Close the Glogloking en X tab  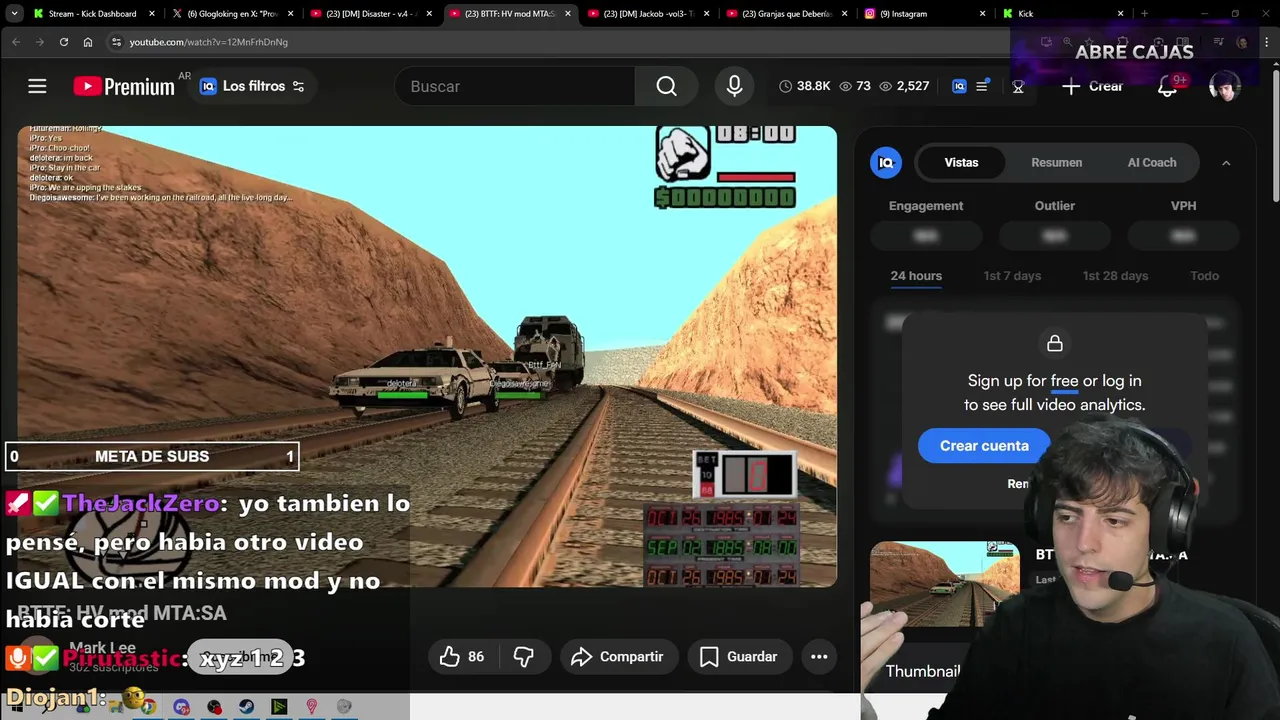(x=291, y=14)
